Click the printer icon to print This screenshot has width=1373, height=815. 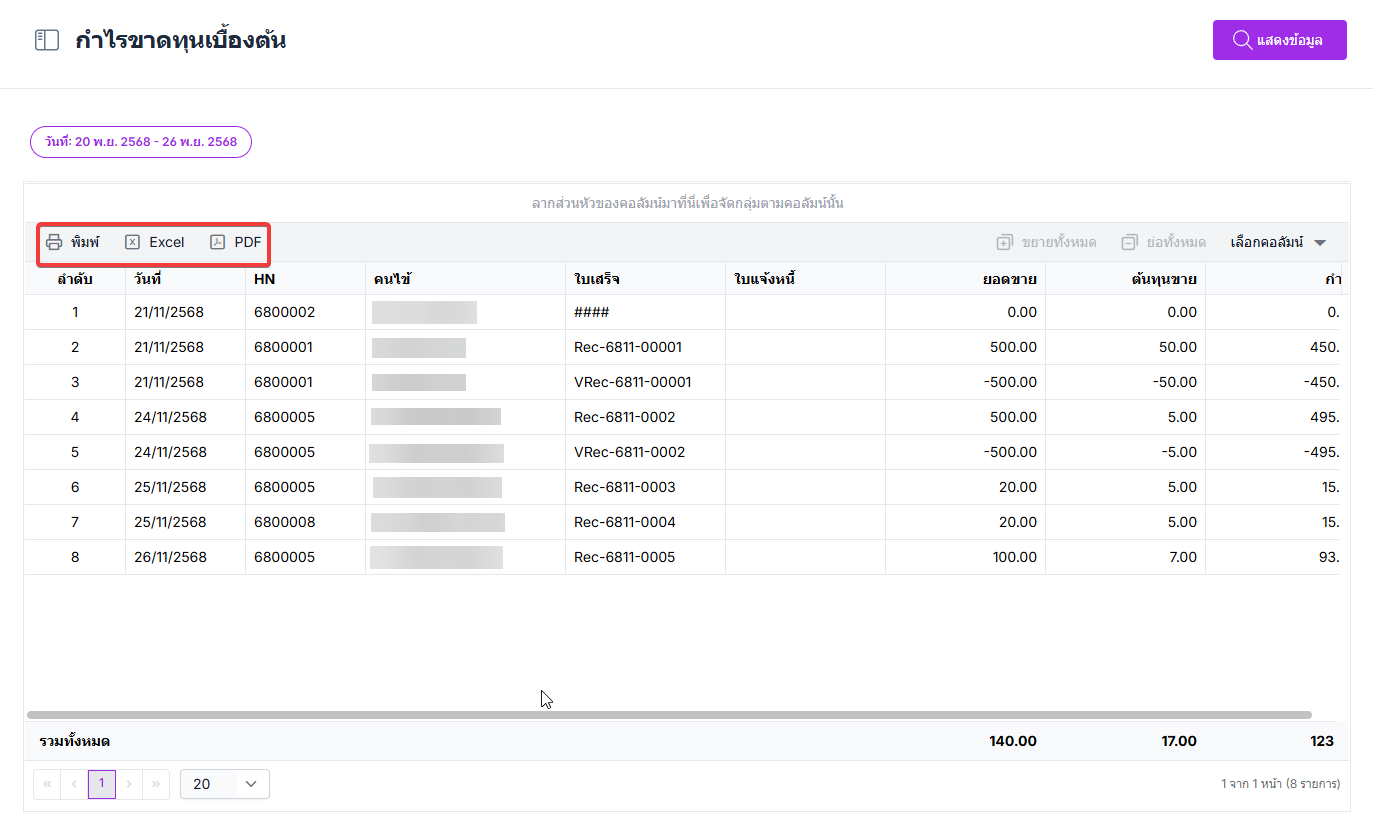click(54, 242)
